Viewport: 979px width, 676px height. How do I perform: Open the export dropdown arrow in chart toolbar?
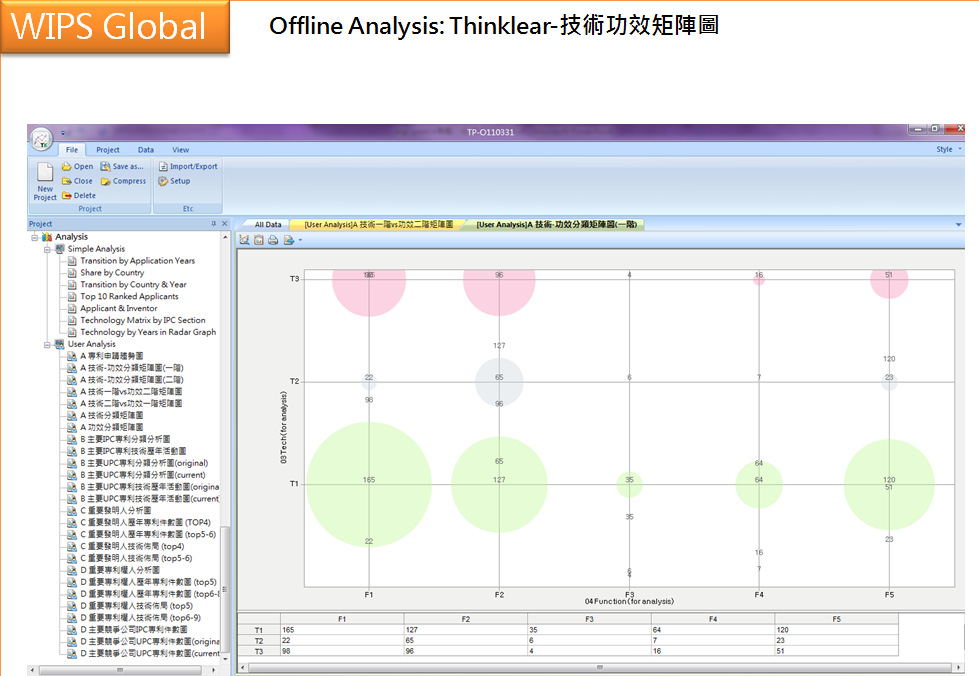coord(298,240)
